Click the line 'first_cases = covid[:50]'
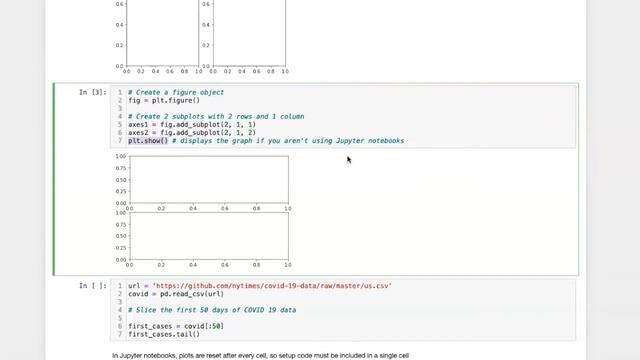The height and width of the screenshot is (360, 640). 176,326
